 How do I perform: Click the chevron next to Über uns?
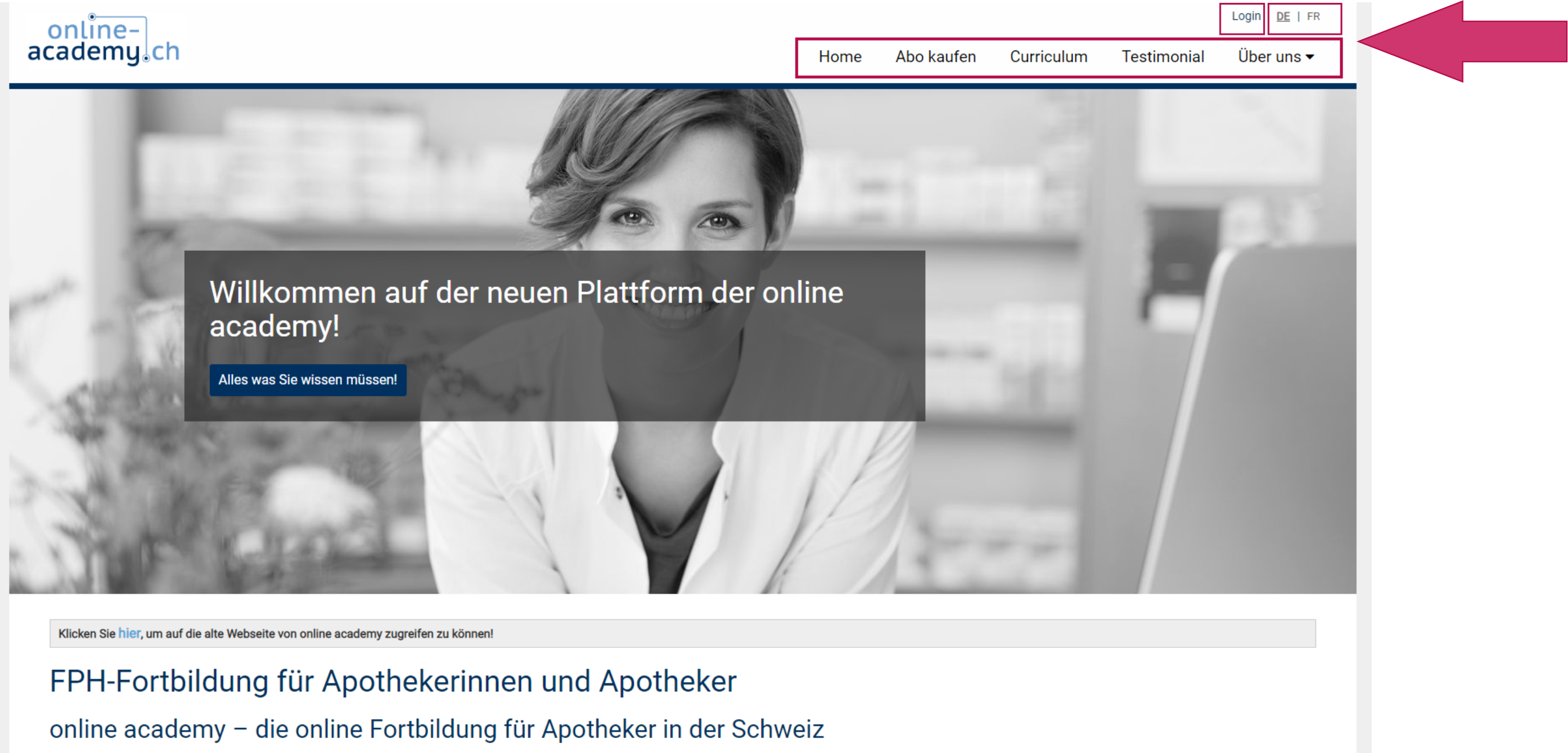[x=1310, y=58]
